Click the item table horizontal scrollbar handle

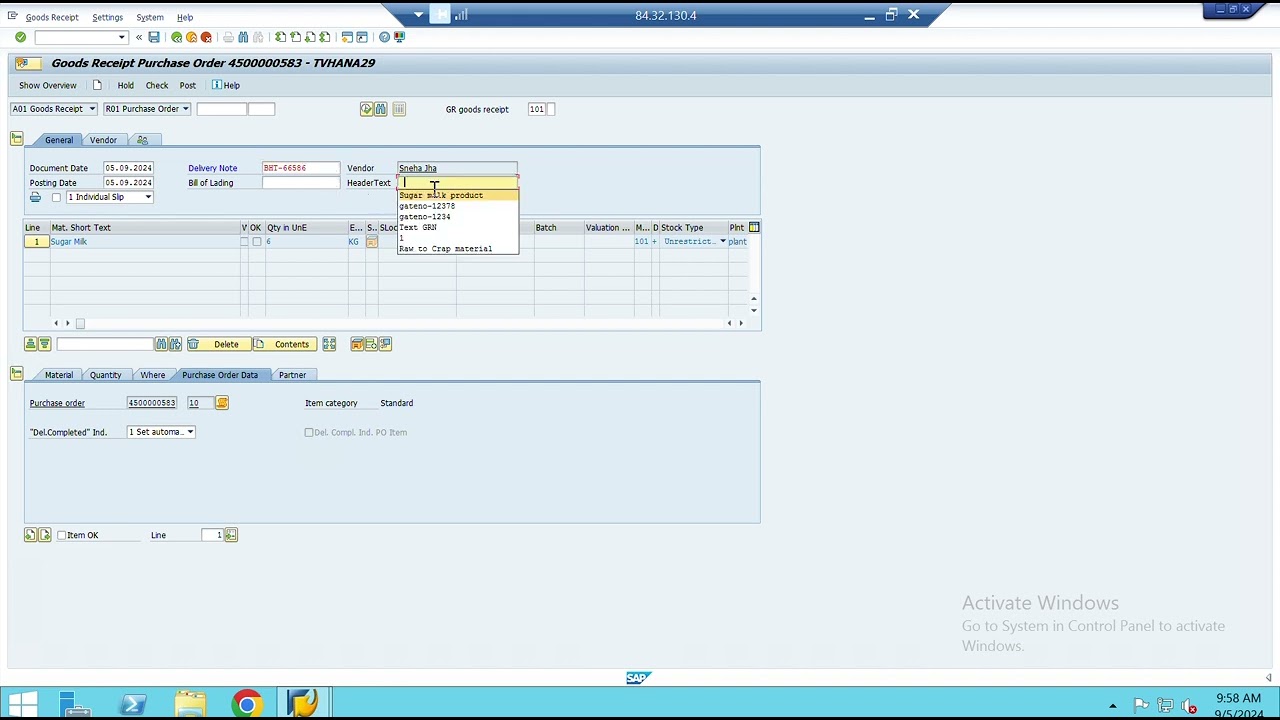click(80, 323)
